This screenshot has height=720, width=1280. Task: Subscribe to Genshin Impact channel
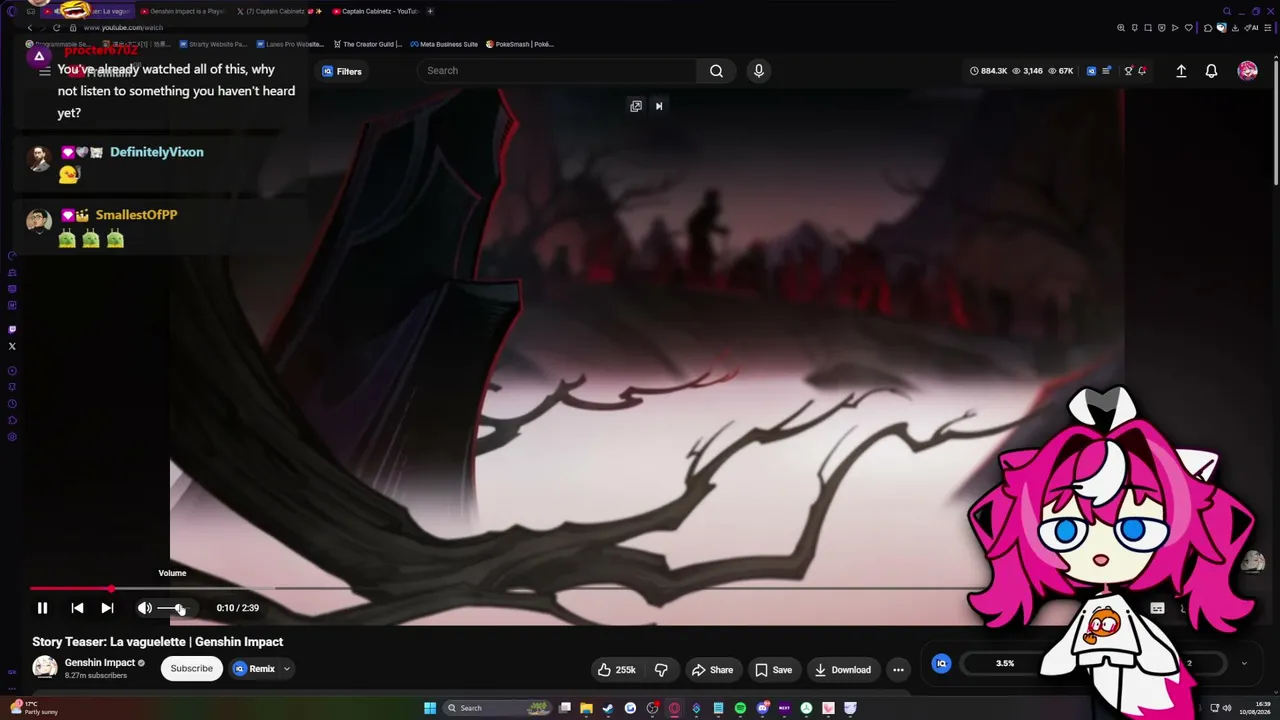click(x=191, y=669)
